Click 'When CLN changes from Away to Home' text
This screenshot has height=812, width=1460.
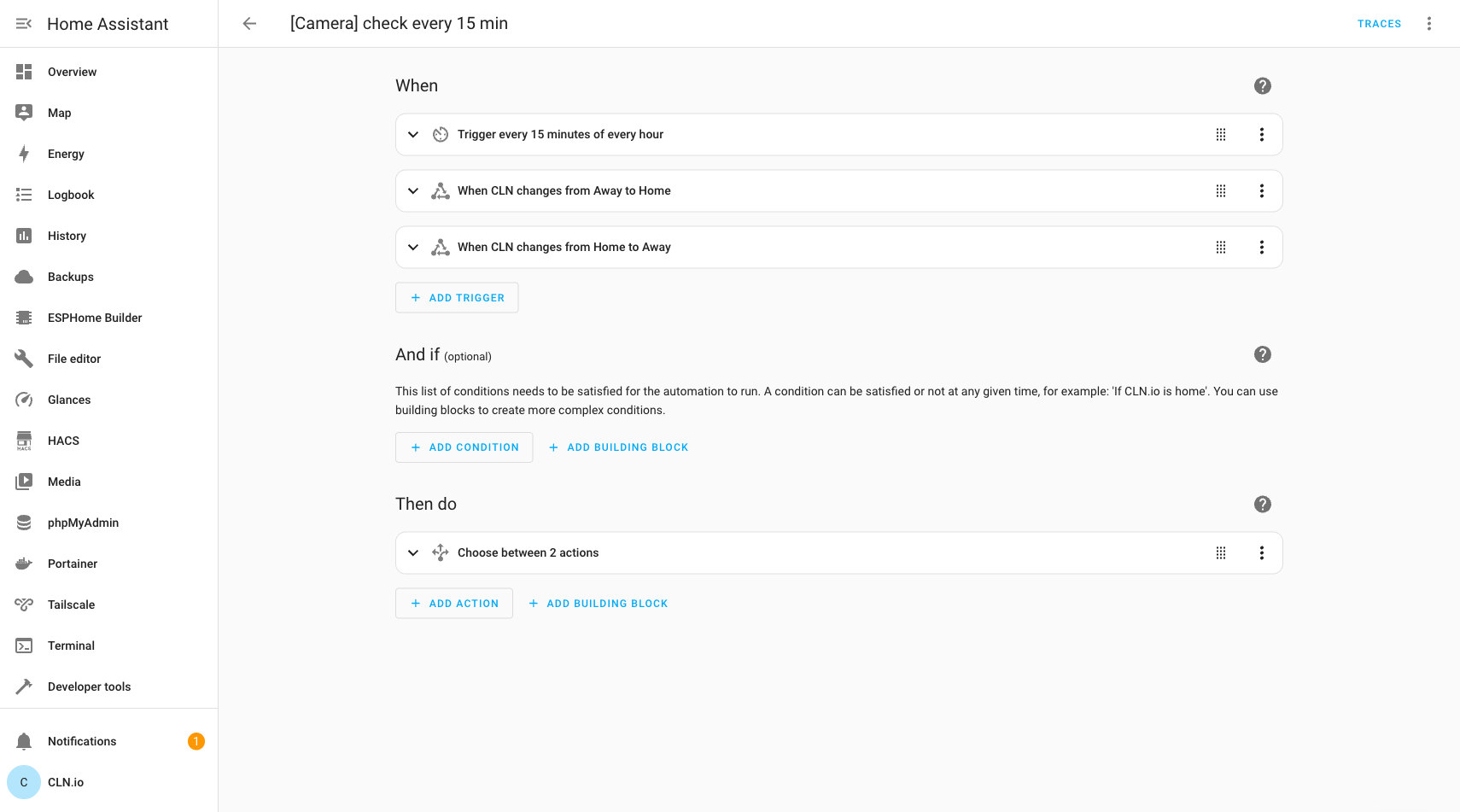tap(564, 191)
